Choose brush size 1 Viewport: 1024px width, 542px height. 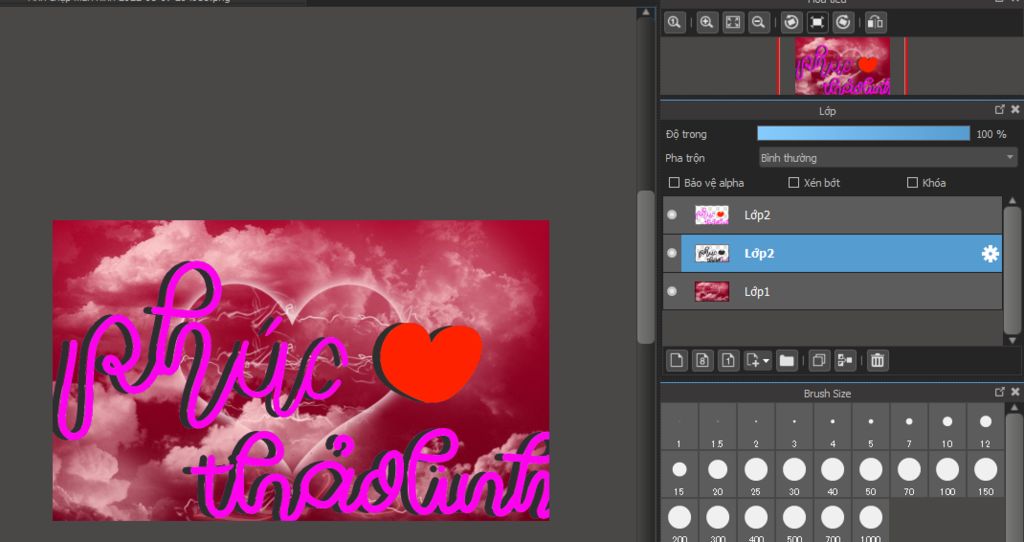pos(679,426)
